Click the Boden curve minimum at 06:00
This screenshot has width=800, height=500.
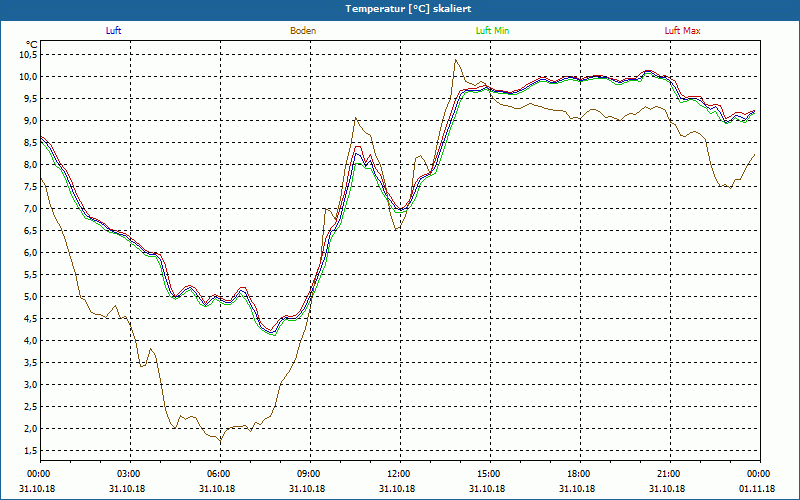[x=220, y=441]
